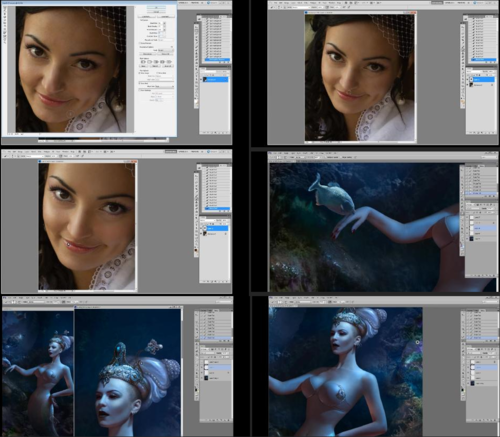
Task: Expand the Brush Size stepper arrow in Liquify
Action: pos(165,23)
